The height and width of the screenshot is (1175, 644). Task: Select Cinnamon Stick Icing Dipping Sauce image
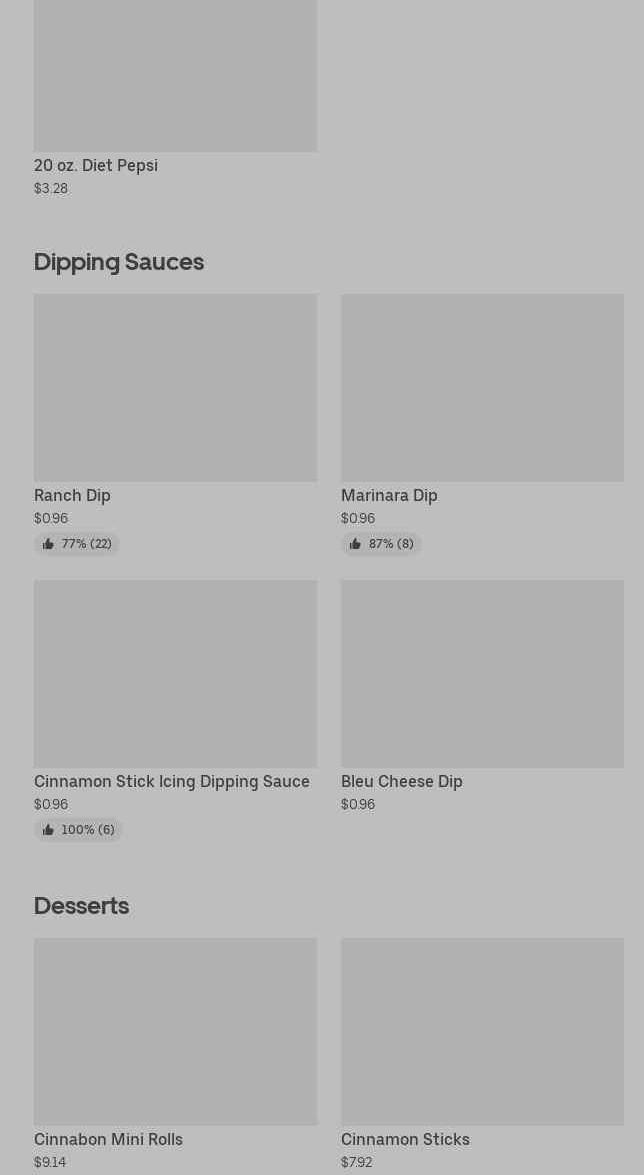pos(175,674)
